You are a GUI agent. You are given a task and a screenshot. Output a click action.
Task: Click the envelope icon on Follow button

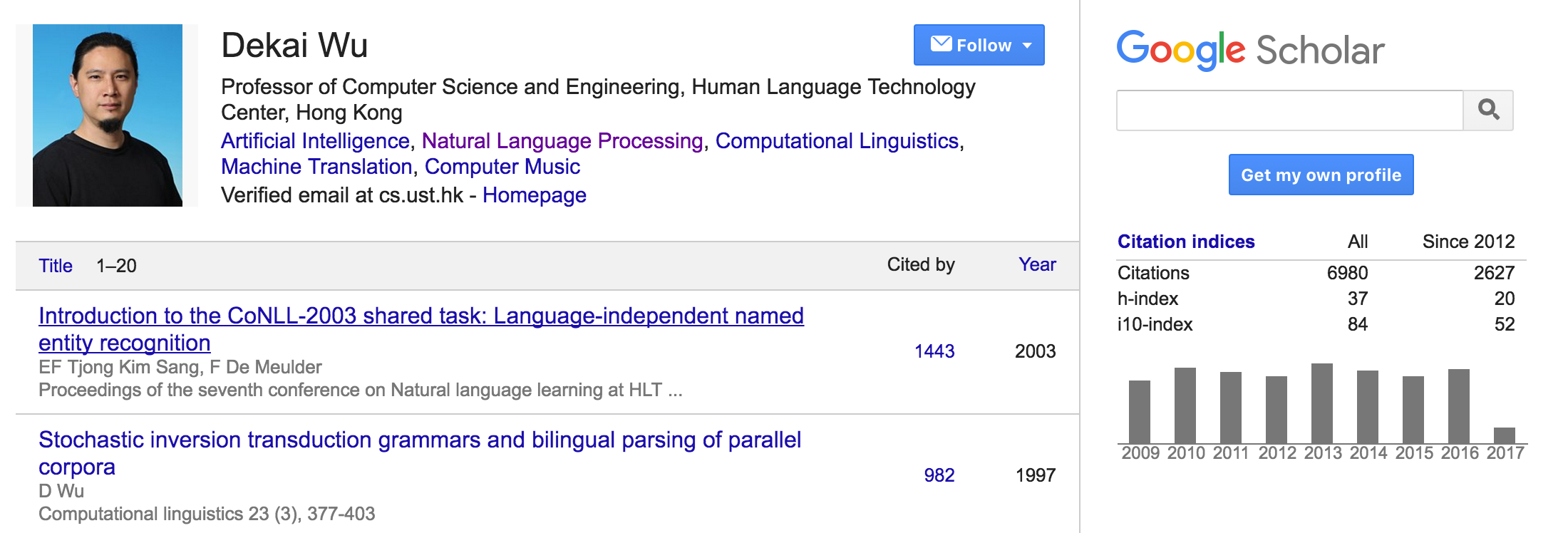point(941,44)
